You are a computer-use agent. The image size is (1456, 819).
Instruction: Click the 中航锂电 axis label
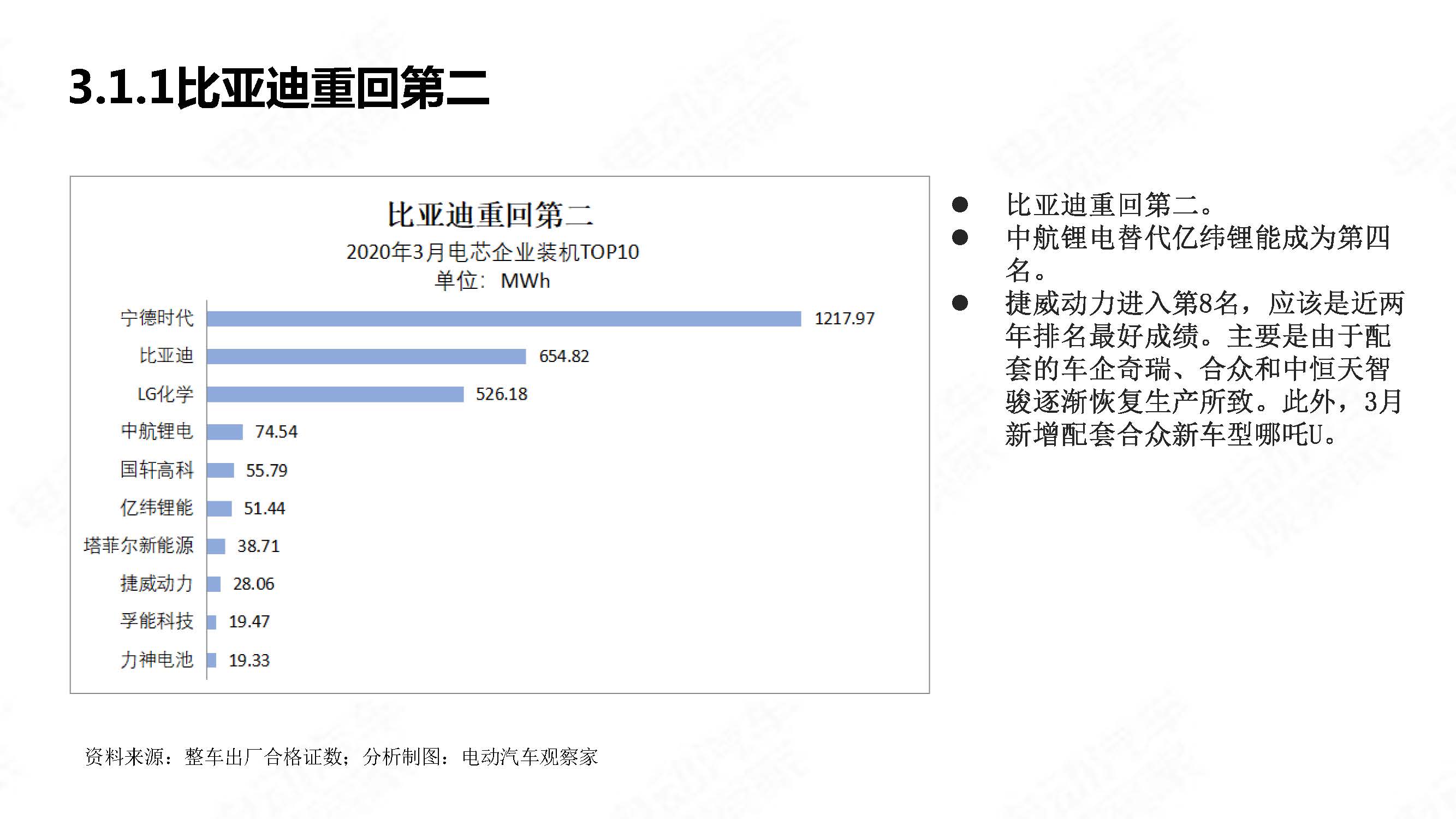coord(157,432)
